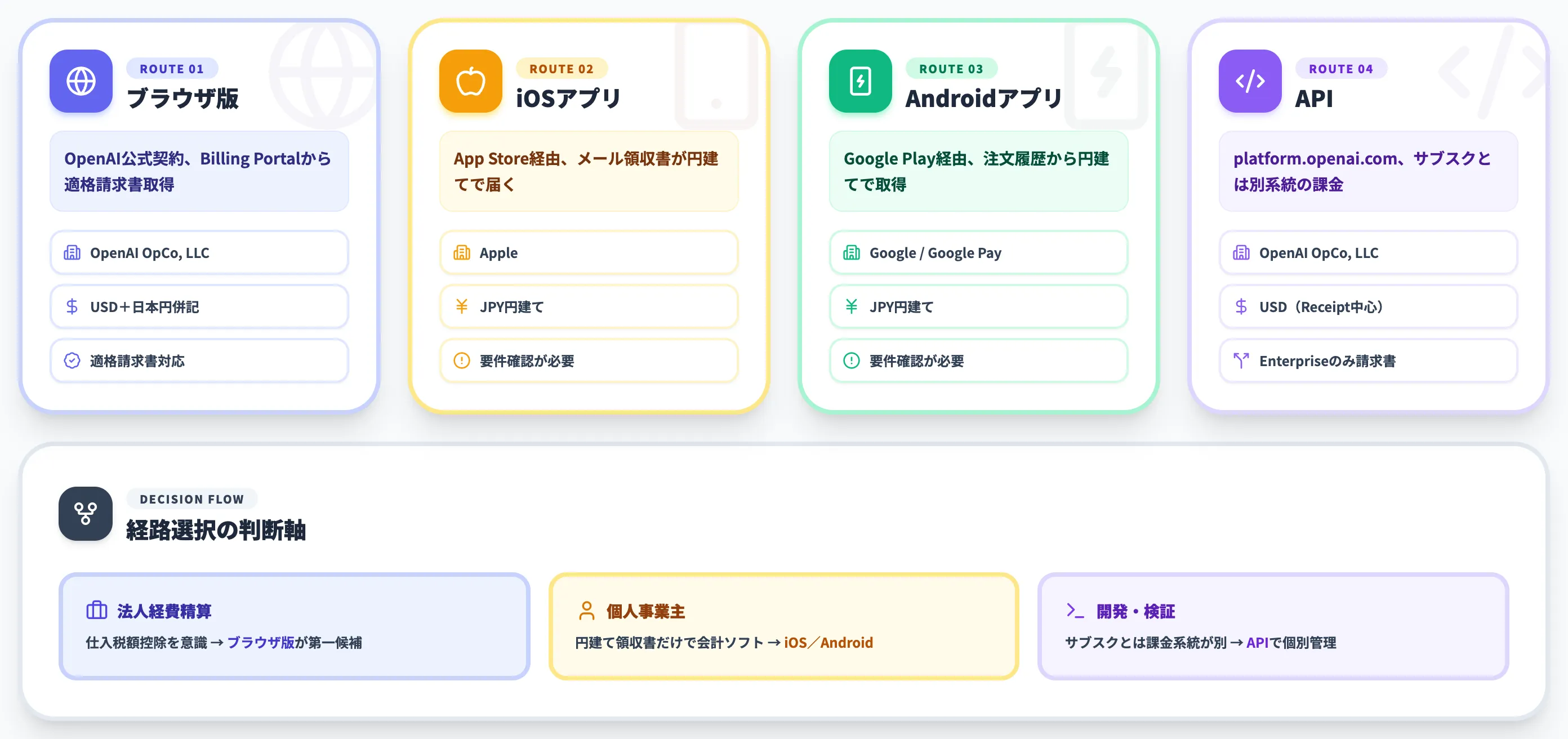Viewport: 1568px width, 739px height.
Task: Click the JPY円建て row in iOSアプリ card
Action: point(589,306)
